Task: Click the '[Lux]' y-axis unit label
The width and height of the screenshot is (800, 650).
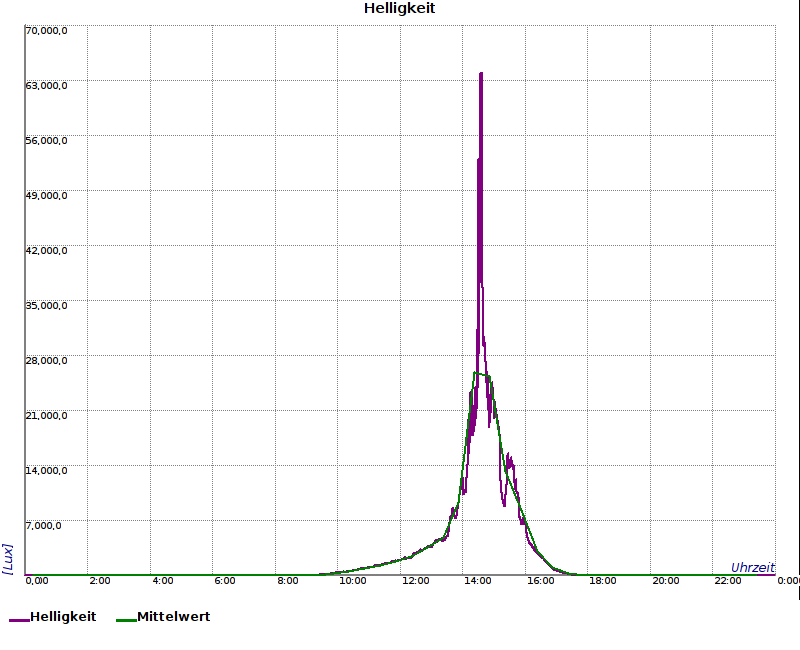Action: (x=7, y=559)
